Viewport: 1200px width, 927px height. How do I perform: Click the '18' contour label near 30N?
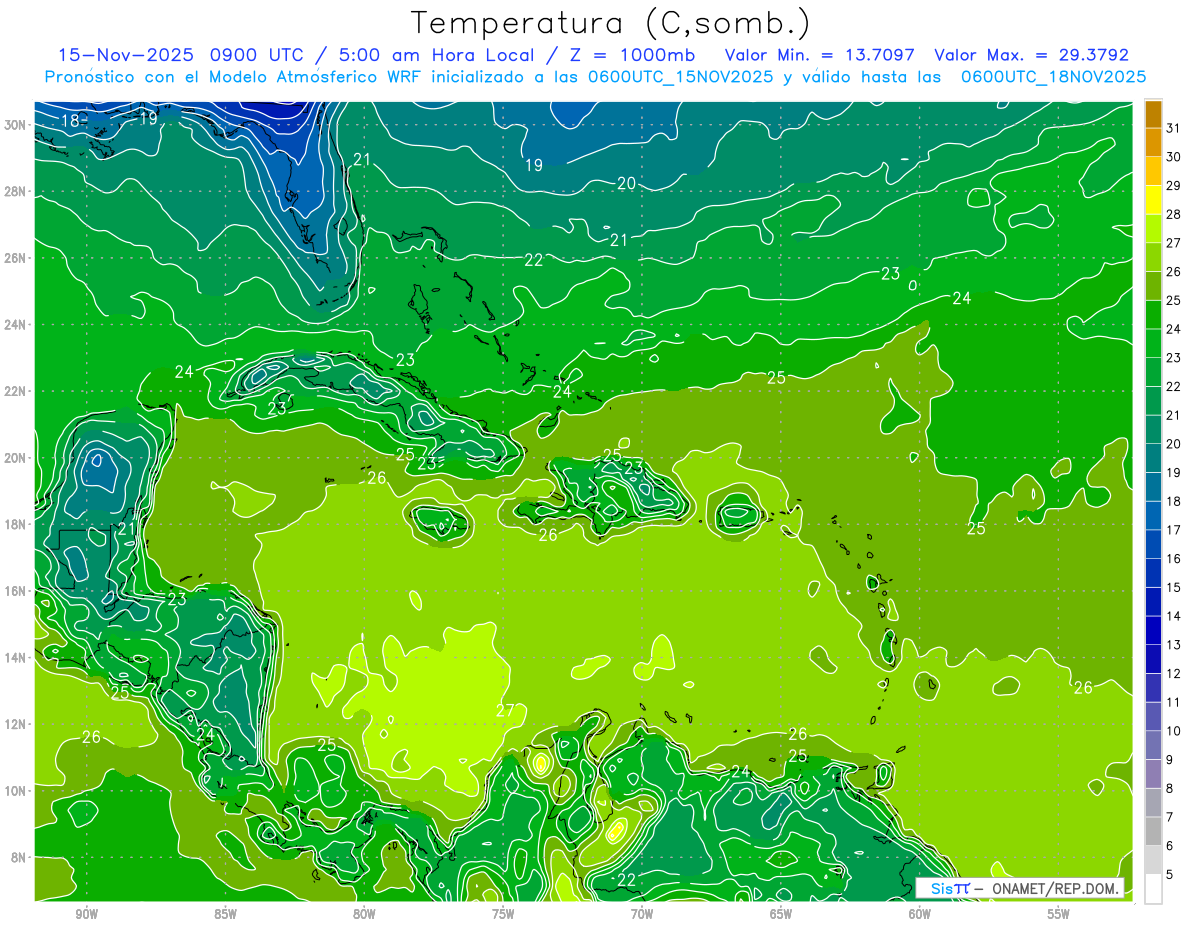70,121
